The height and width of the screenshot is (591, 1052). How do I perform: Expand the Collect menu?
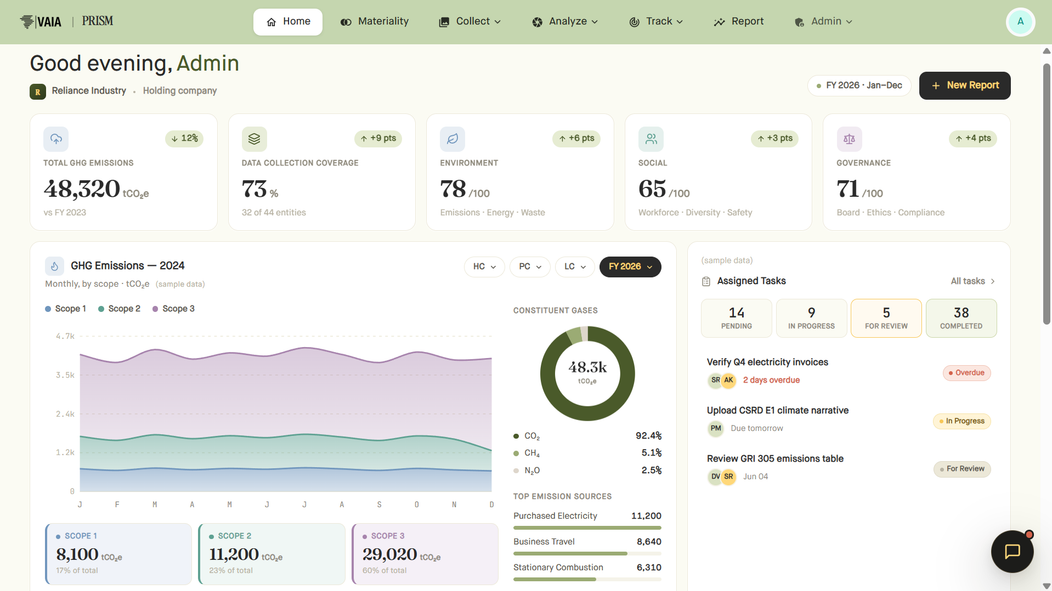(470, 22)
